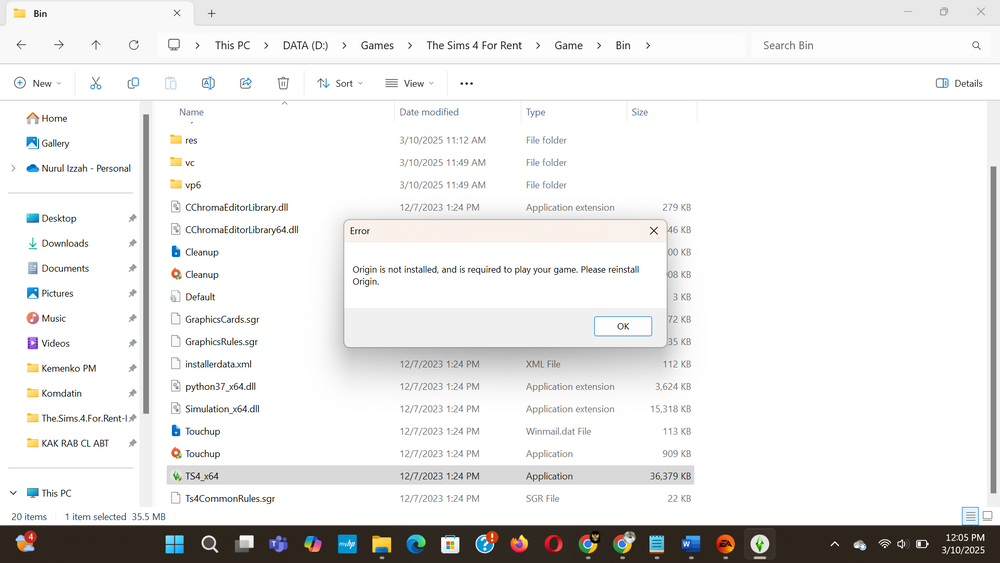Switch to large thumbnails view icon

pyautogui.click(x=987, y=516)
